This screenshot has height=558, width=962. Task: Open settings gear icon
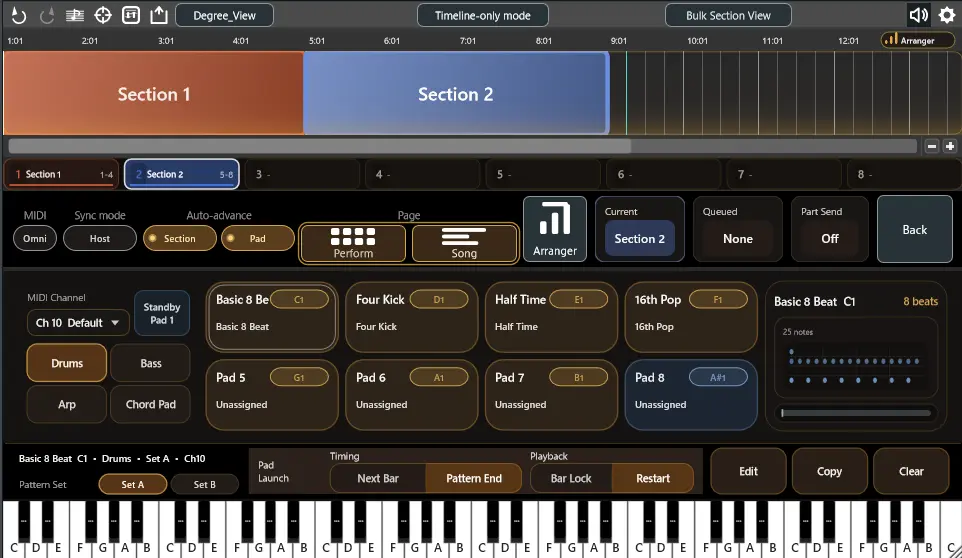947,15
